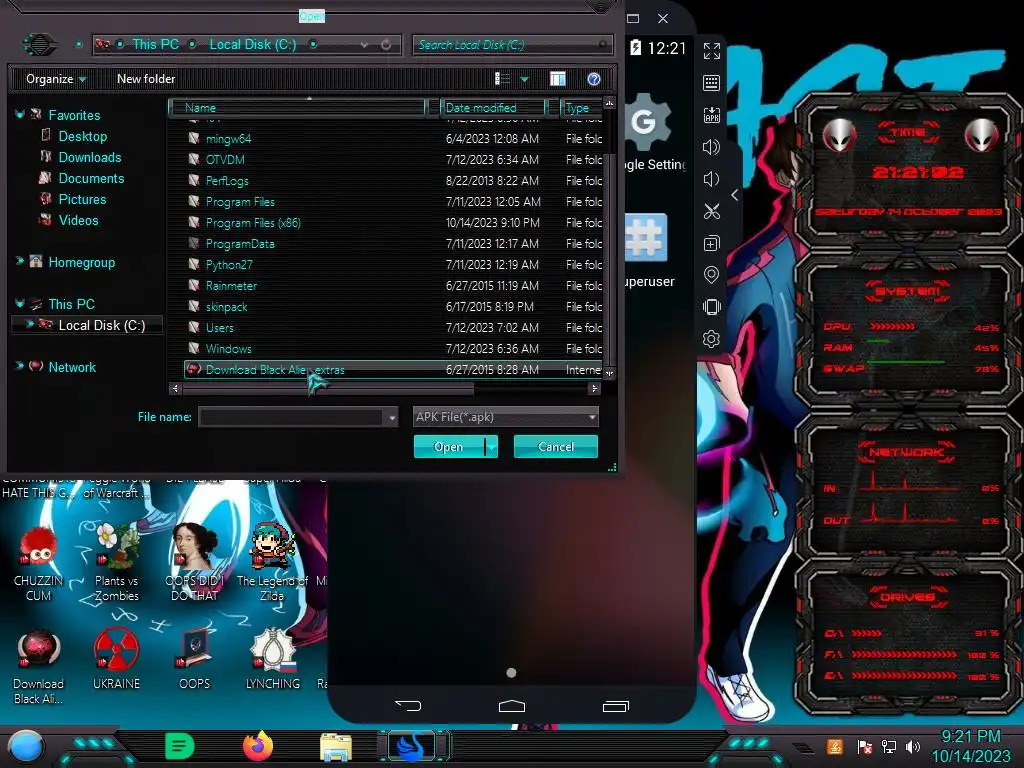Expand address bar path history dropdown
This screenshot has height=768, width=1024.
(364, 45)
